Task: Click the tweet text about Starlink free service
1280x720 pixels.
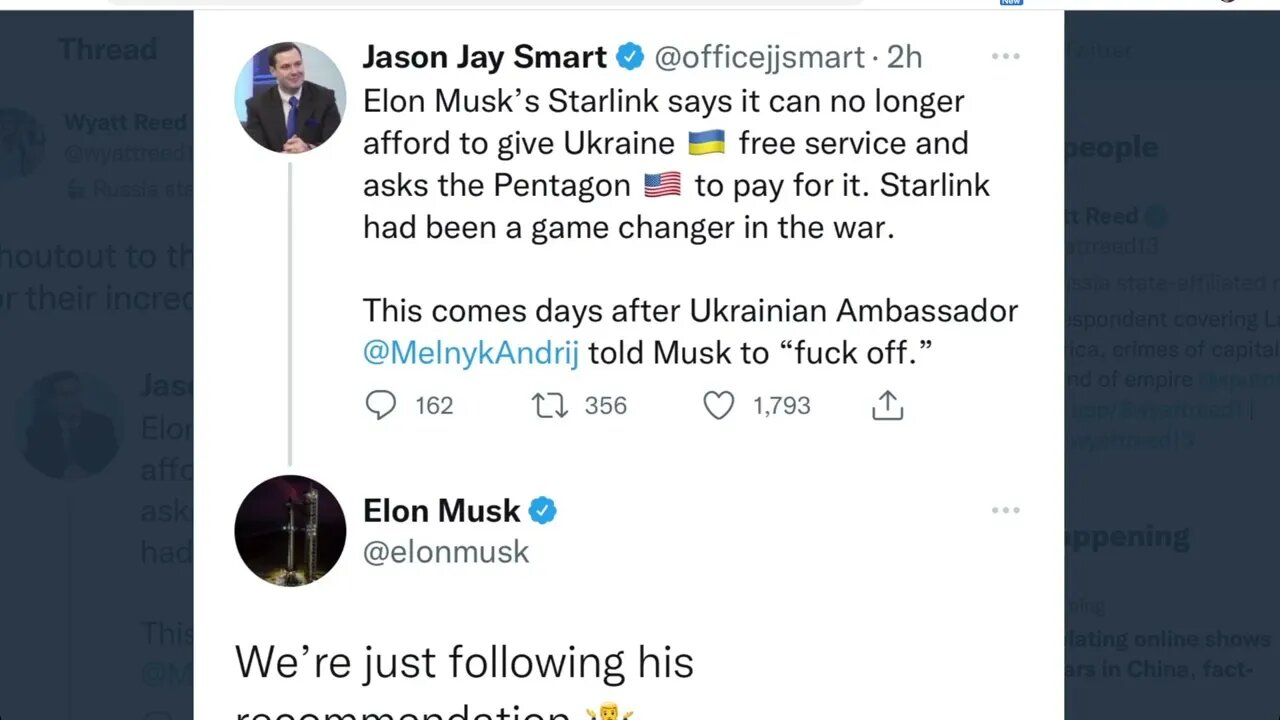Action: point(663,143)
